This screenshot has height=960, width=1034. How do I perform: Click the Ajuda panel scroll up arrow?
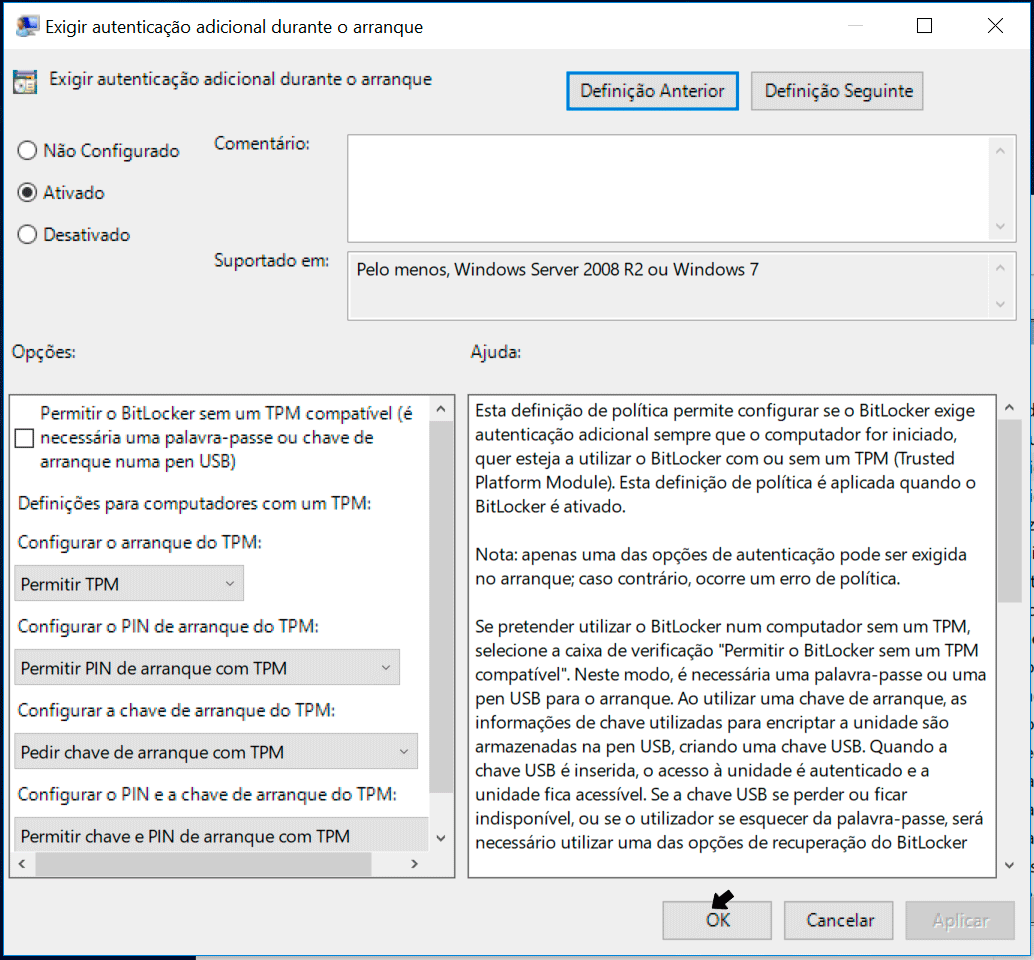coord(1010,407)
